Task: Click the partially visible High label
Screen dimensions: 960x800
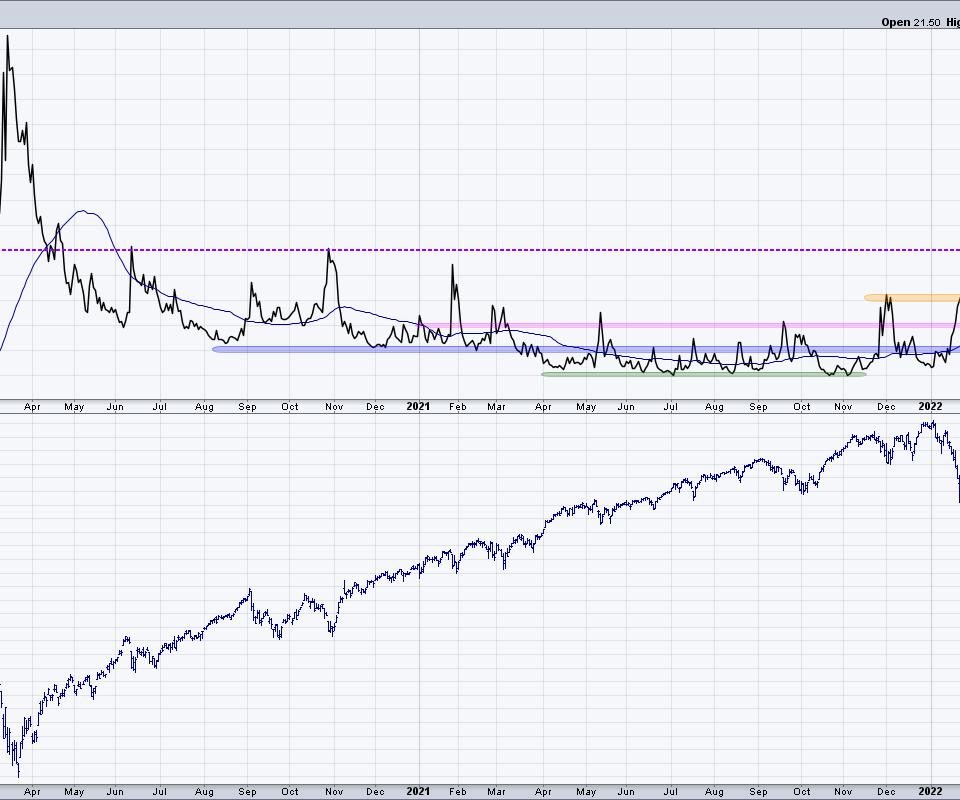Action: 952,22
